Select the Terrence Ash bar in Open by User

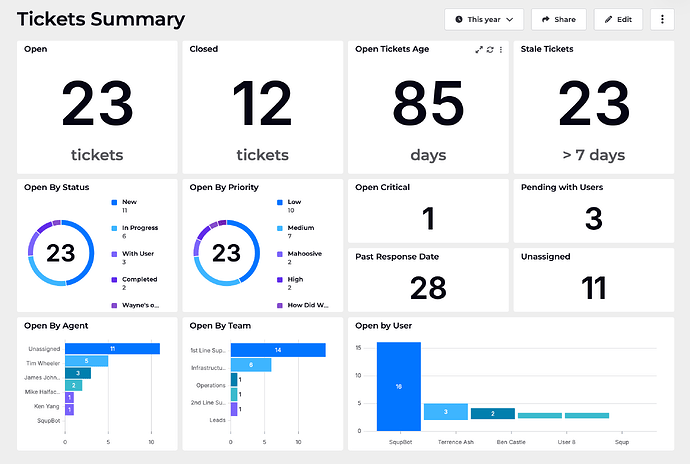(445, 411)
